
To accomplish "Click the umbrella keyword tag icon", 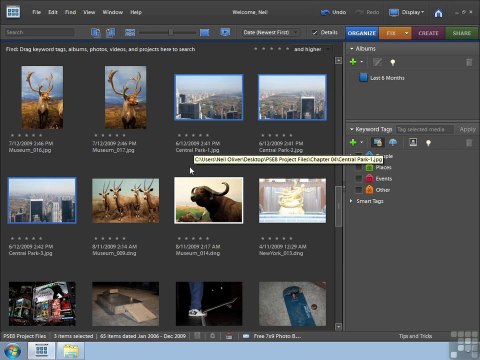I will click(x=393, y=142).
